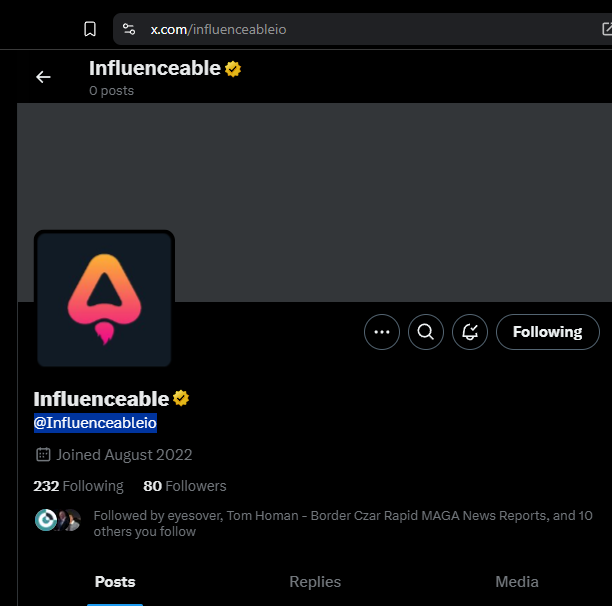
Task: Click the gold verified badge beside profile name
Action: pos(181,399)
